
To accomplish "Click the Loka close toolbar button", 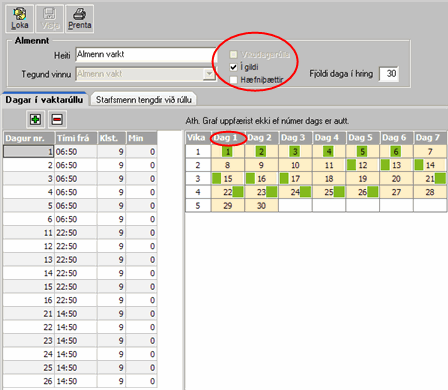I will tap(20, 19).
